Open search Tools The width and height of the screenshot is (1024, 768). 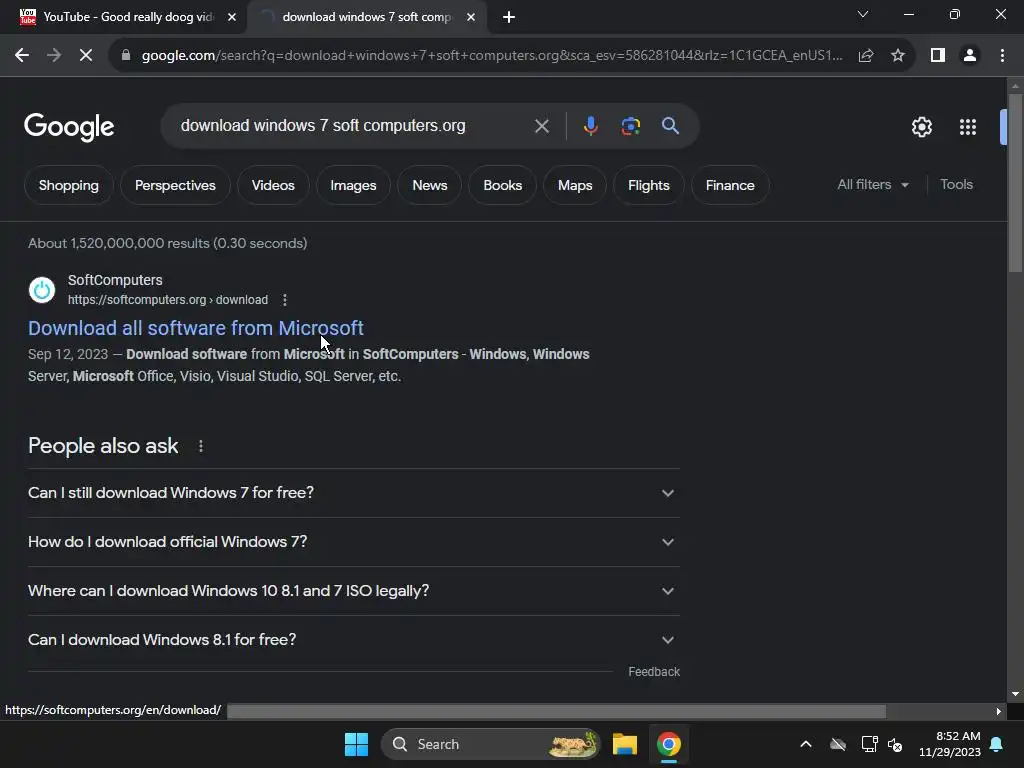(x=956, y=185)
